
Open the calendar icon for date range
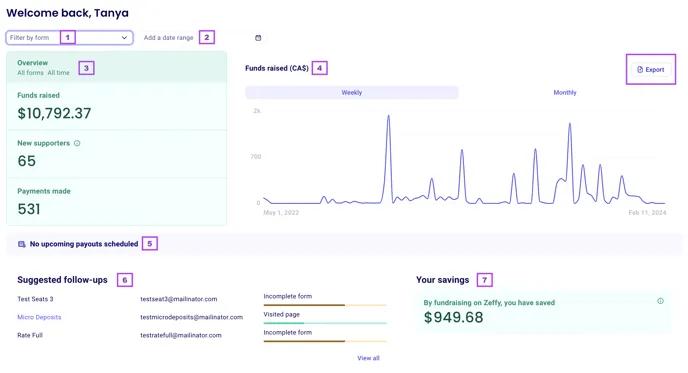(x=258, y=38)
